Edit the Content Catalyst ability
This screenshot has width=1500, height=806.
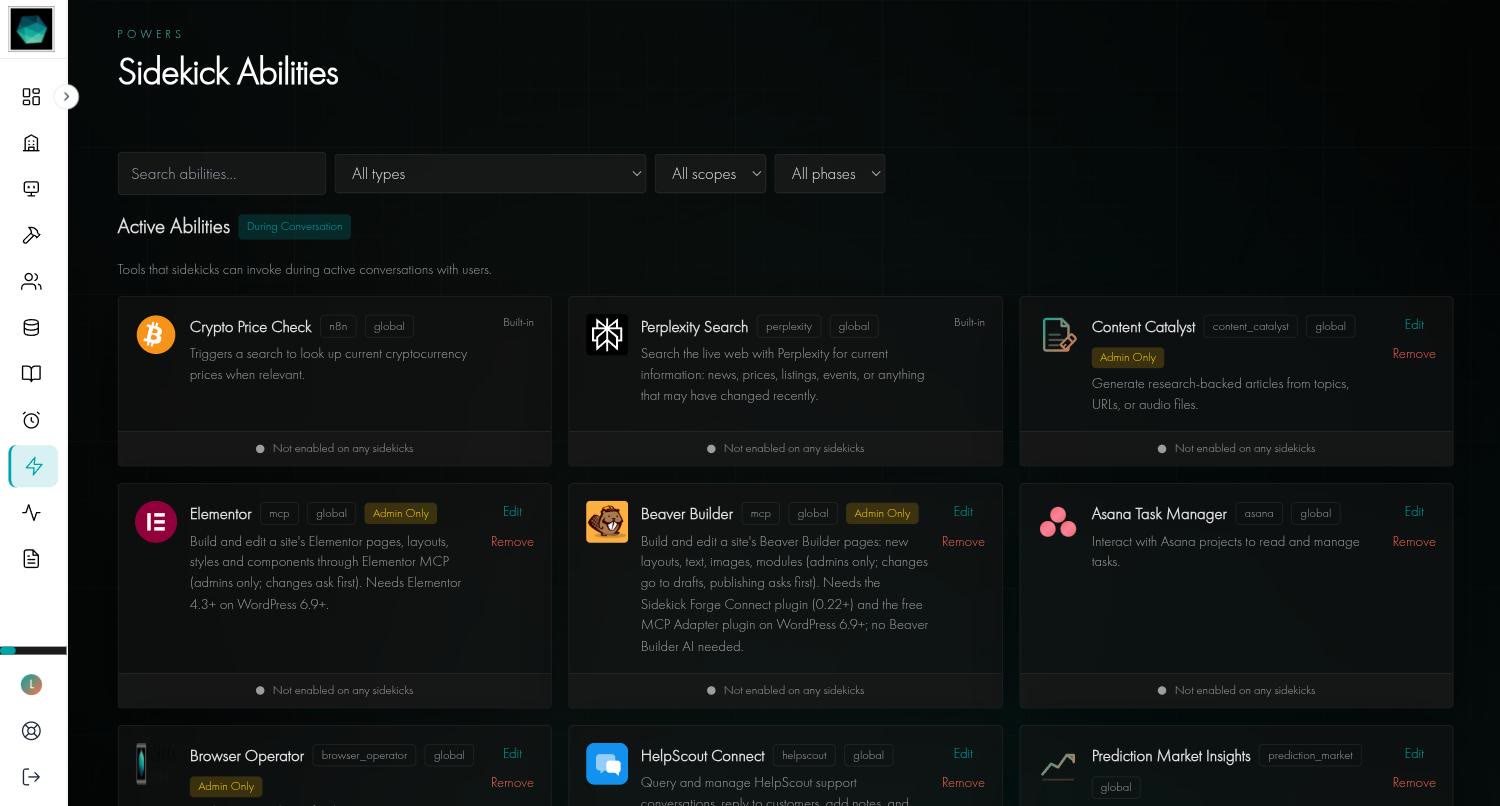pos(1414,325)
